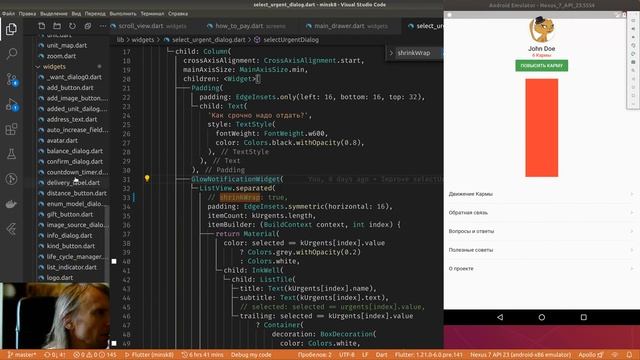The height and width of the screenshot is (360, 640).
Task: Click the New Folder icon in Explorer
Action: tap(57, 26)
